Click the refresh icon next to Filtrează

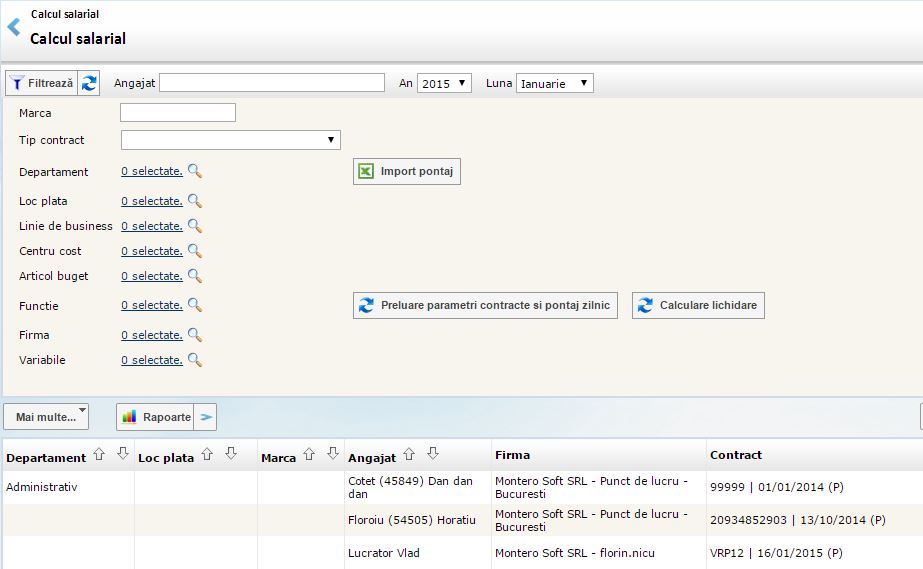(90, 83)
